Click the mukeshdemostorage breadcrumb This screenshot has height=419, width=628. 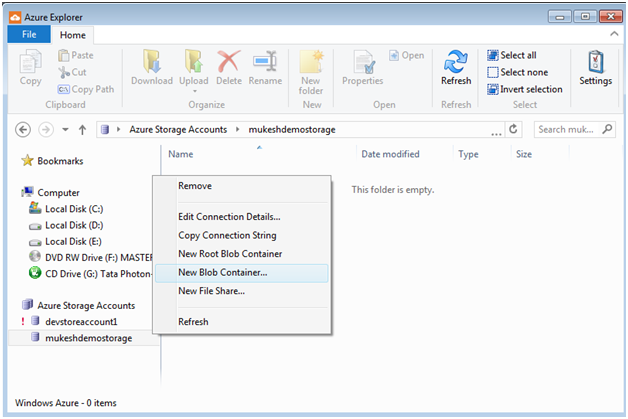tap(292, 129)
